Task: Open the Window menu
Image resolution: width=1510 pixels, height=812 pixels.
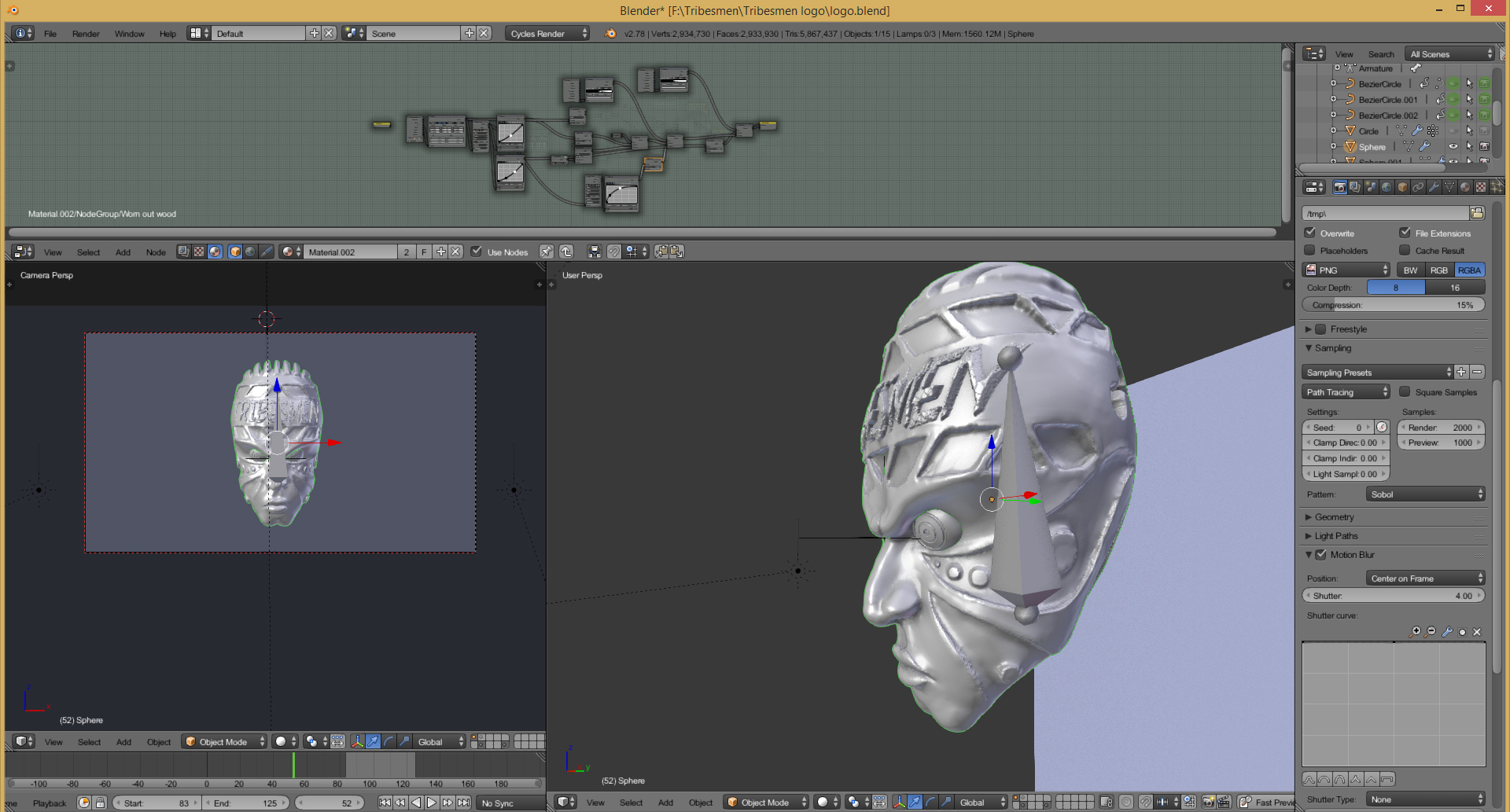Action: (129, 34)
